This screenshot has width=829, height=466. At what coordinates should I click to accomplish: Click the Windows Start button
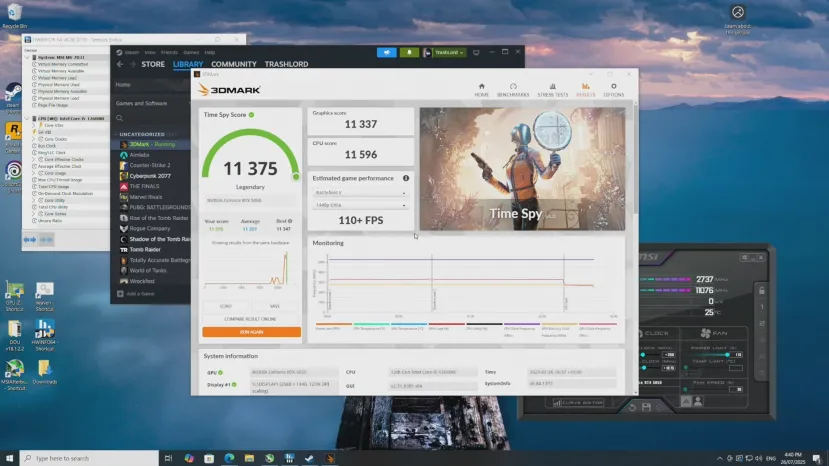click(10, 458)
